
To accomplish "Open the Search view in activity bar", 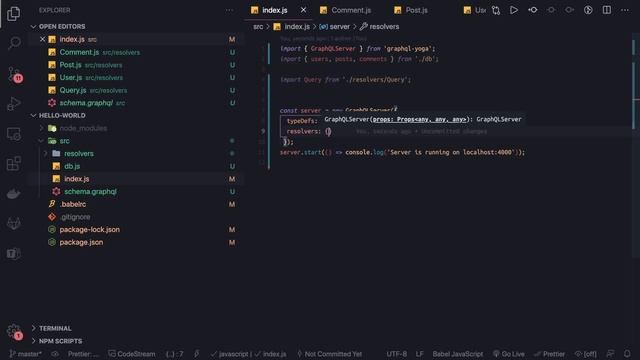I will click(14, 43).
